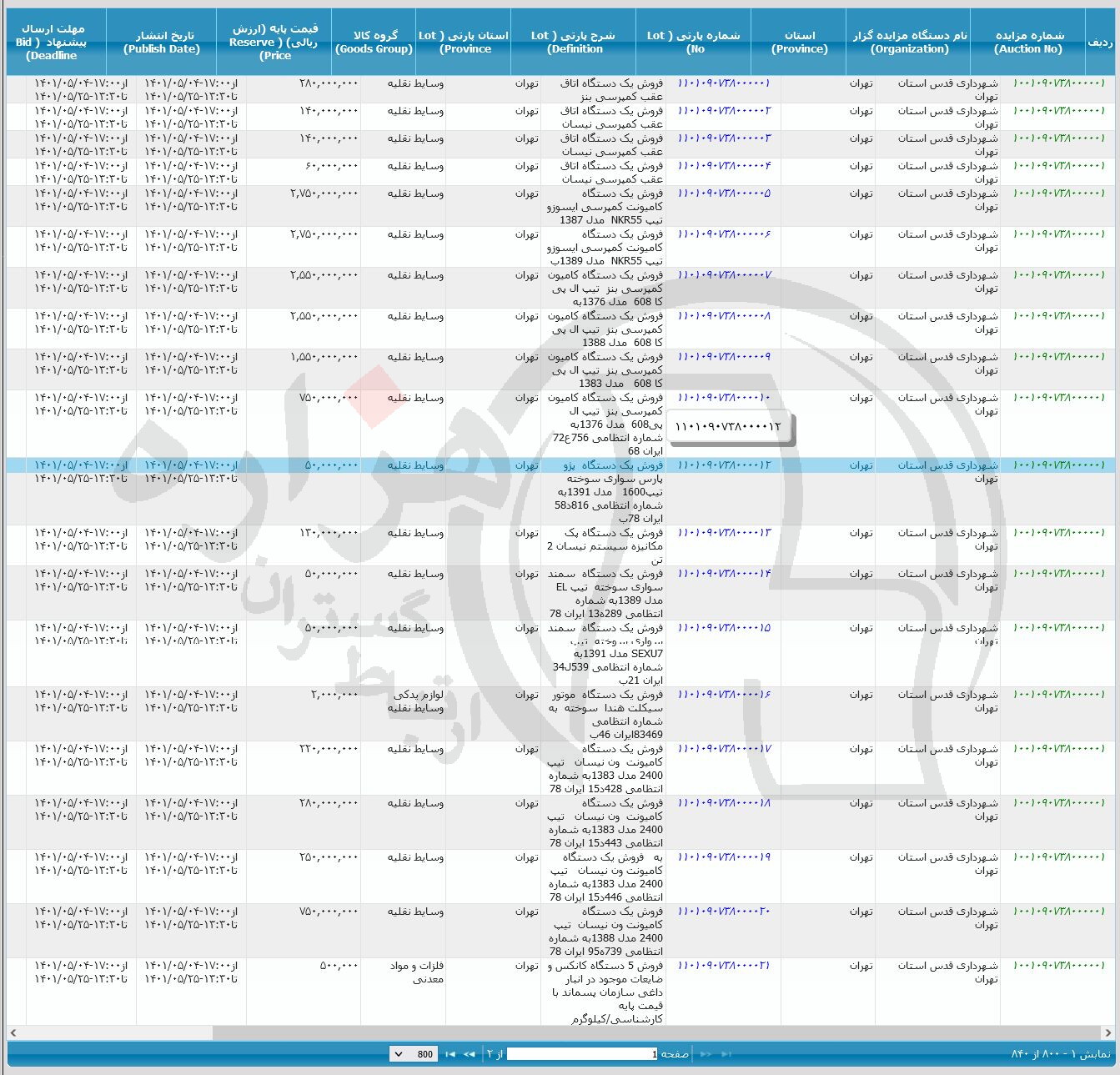Open lot number link ending in ۰۰۰۰۱۰

coord(724,398)
